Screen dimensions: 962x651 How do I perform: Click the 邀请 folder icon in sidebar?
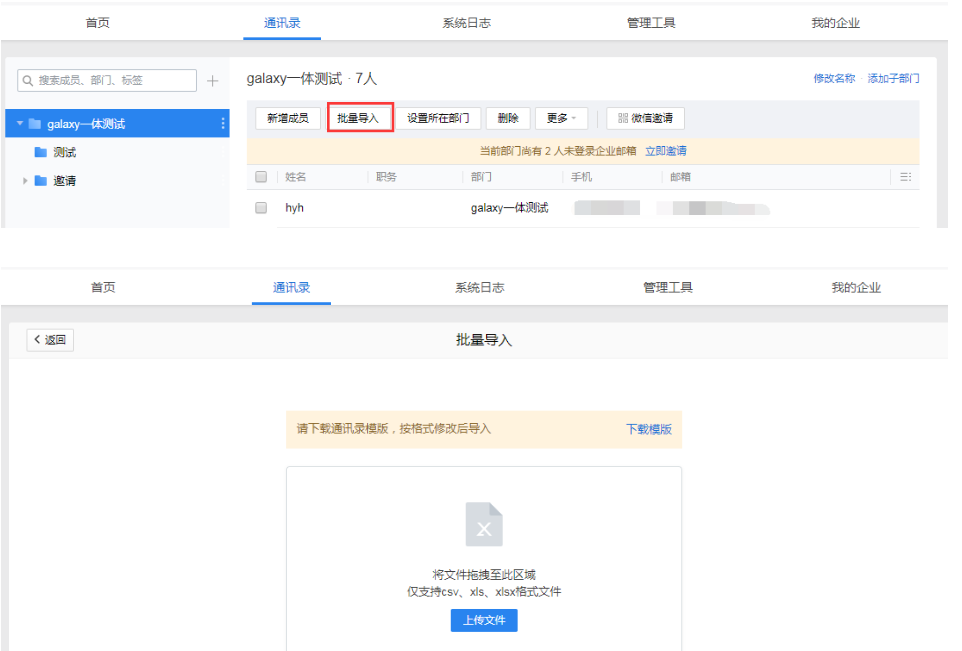(41, 181)
